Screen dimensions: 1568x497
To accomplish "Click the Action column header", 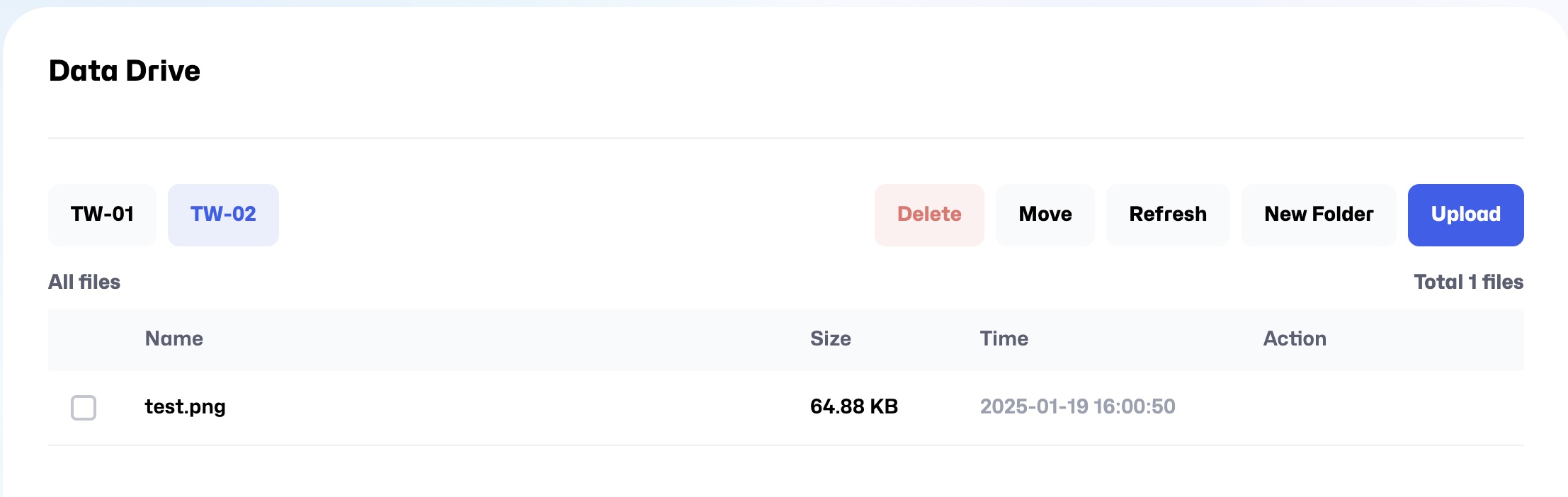I will tap(1294, 338).
